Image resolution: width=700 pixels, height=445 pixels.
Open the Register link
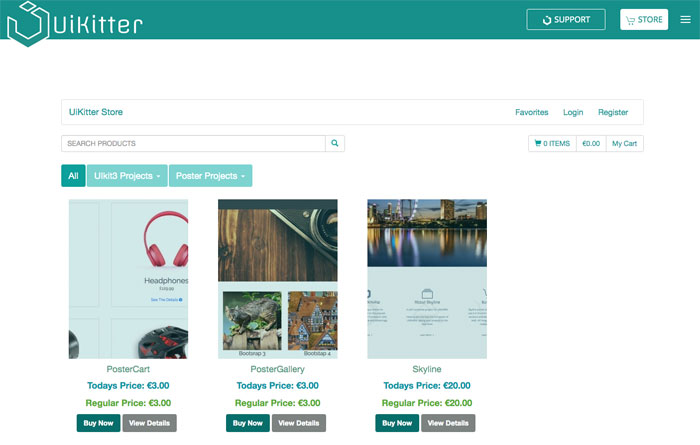[613, 112]
